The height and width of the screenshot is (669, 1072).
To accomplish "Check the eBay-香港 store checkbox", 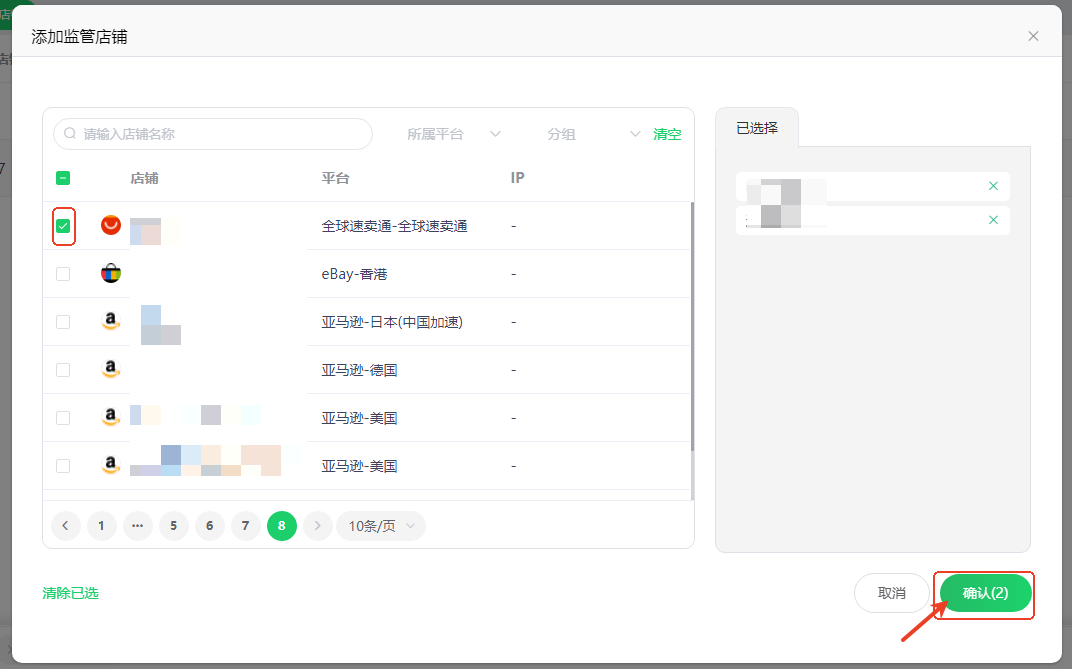I will tap(63, 274).
